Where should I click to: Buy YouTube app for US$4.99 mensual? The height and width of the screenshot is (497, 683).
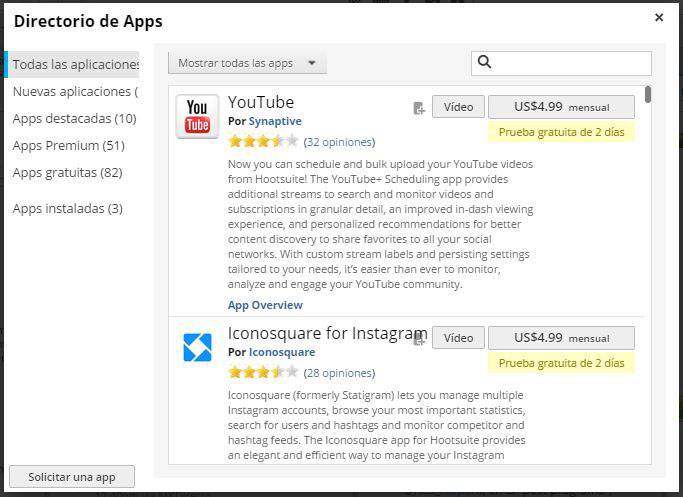(561, 107)
